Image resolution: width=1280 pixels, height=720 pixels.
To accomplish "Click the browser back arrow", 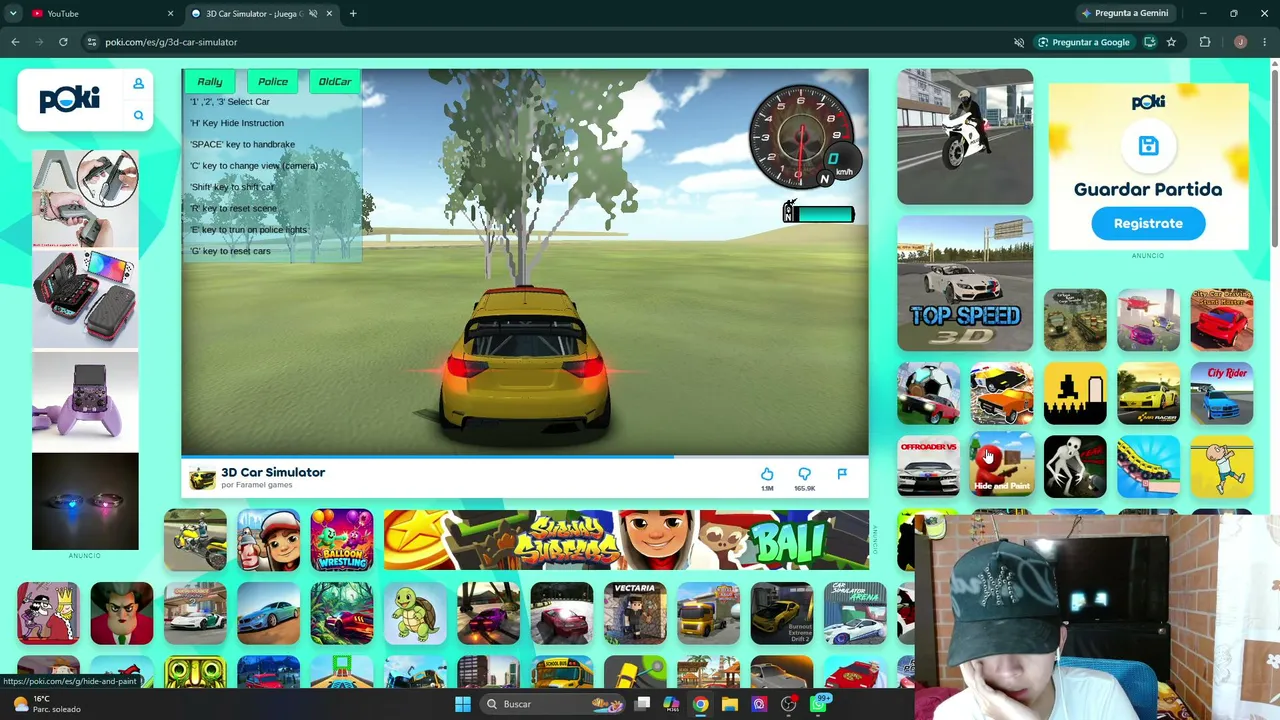I will 15,42.
